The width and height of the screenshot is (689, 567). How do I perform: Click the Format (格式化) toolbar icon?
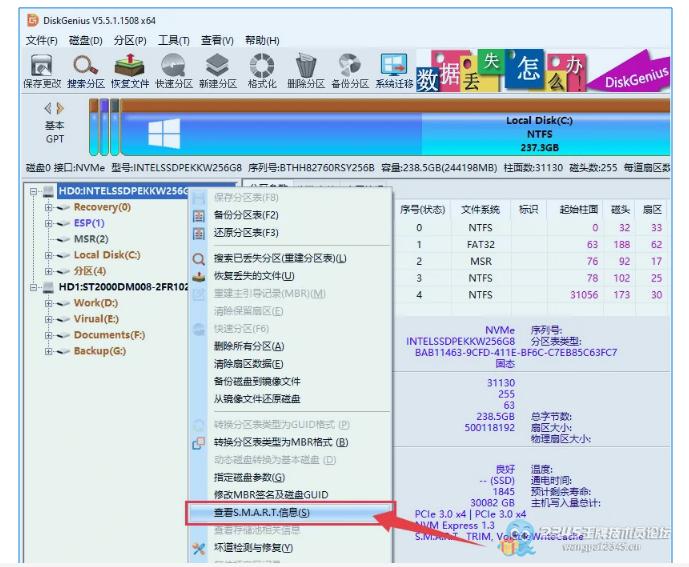pos(262,68)
